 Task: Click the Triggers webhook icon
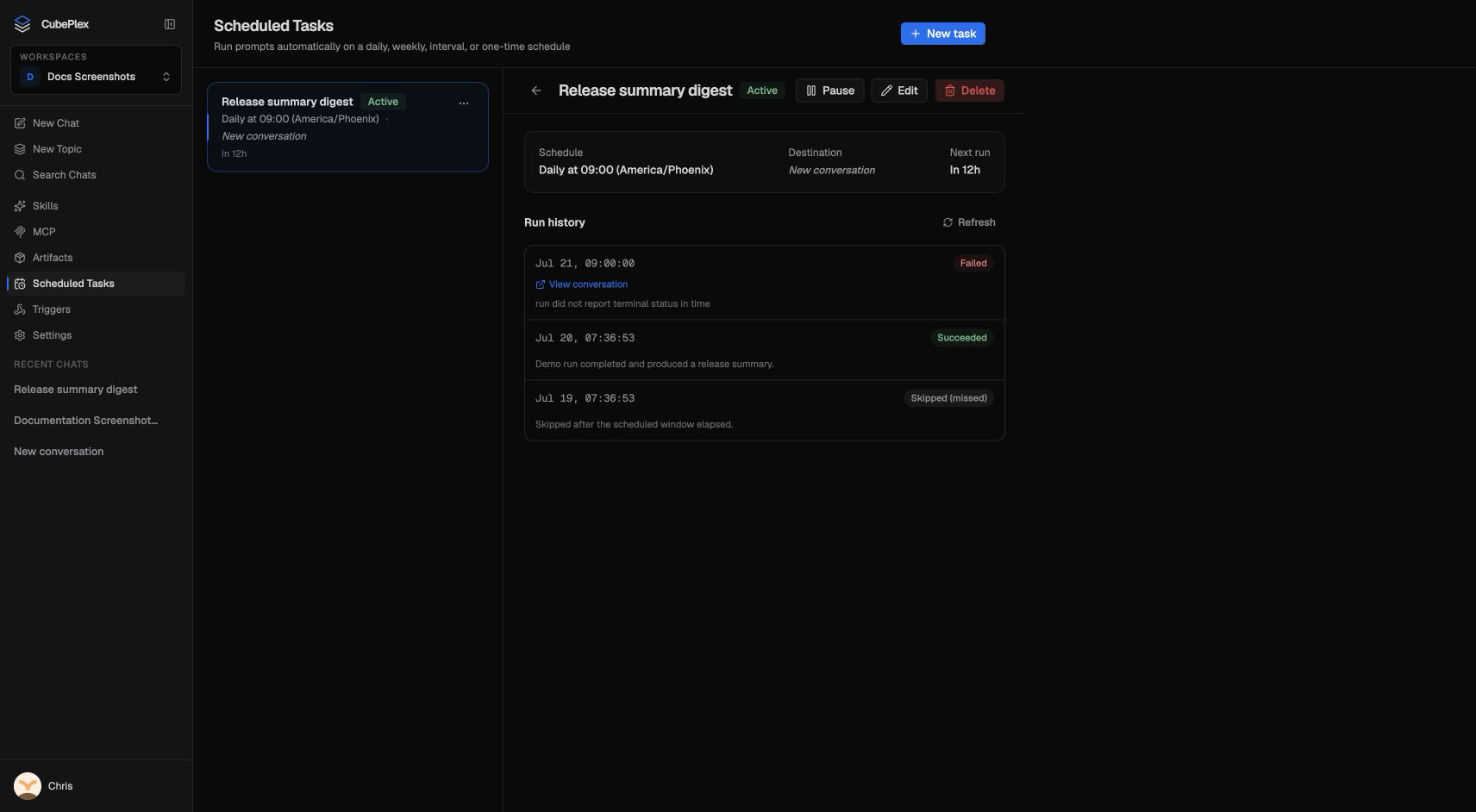tap(20, 309)
